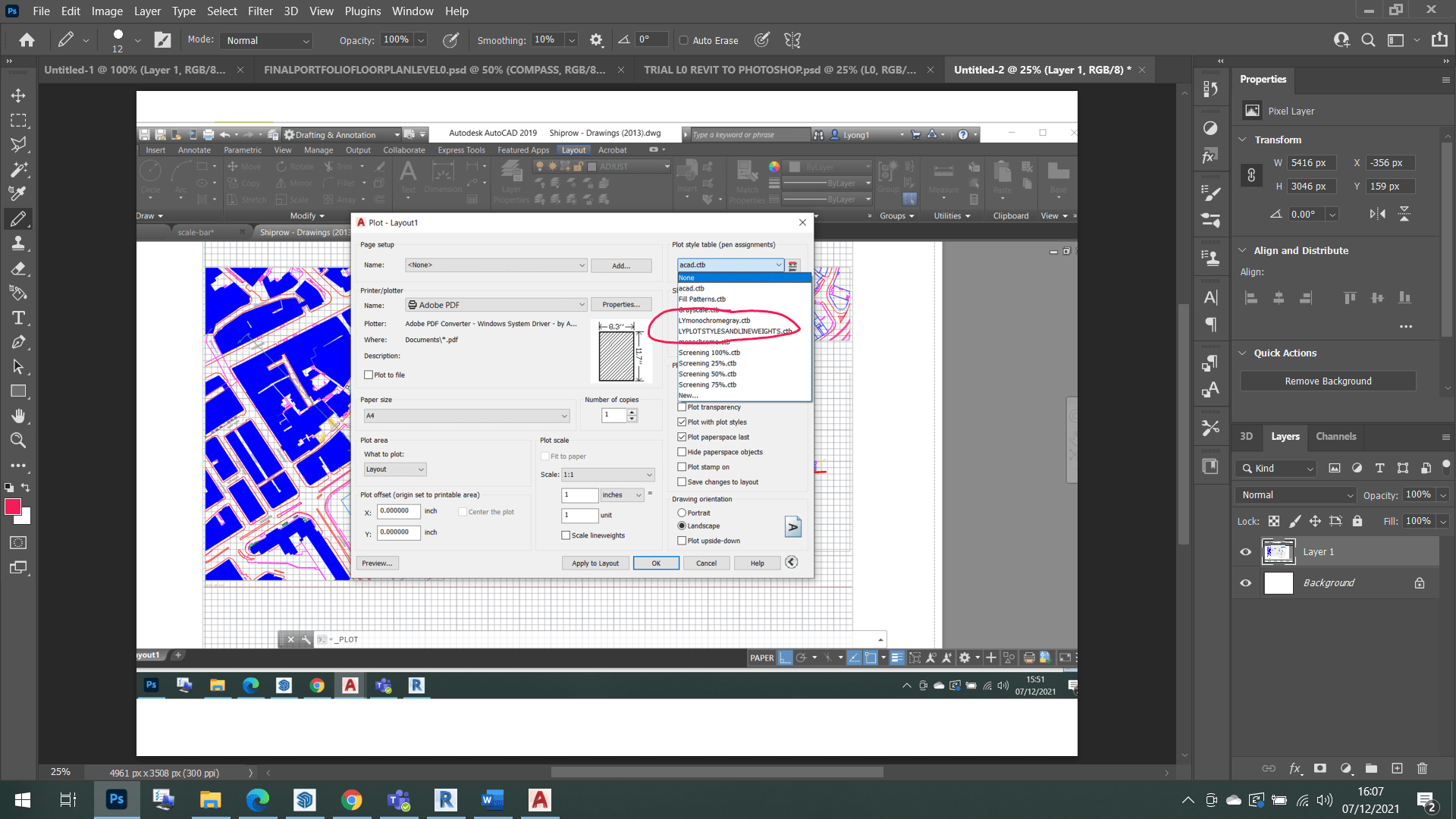1456x819 pixels.
Task: Select the Zoom tool
Action: tap(18, 441)
